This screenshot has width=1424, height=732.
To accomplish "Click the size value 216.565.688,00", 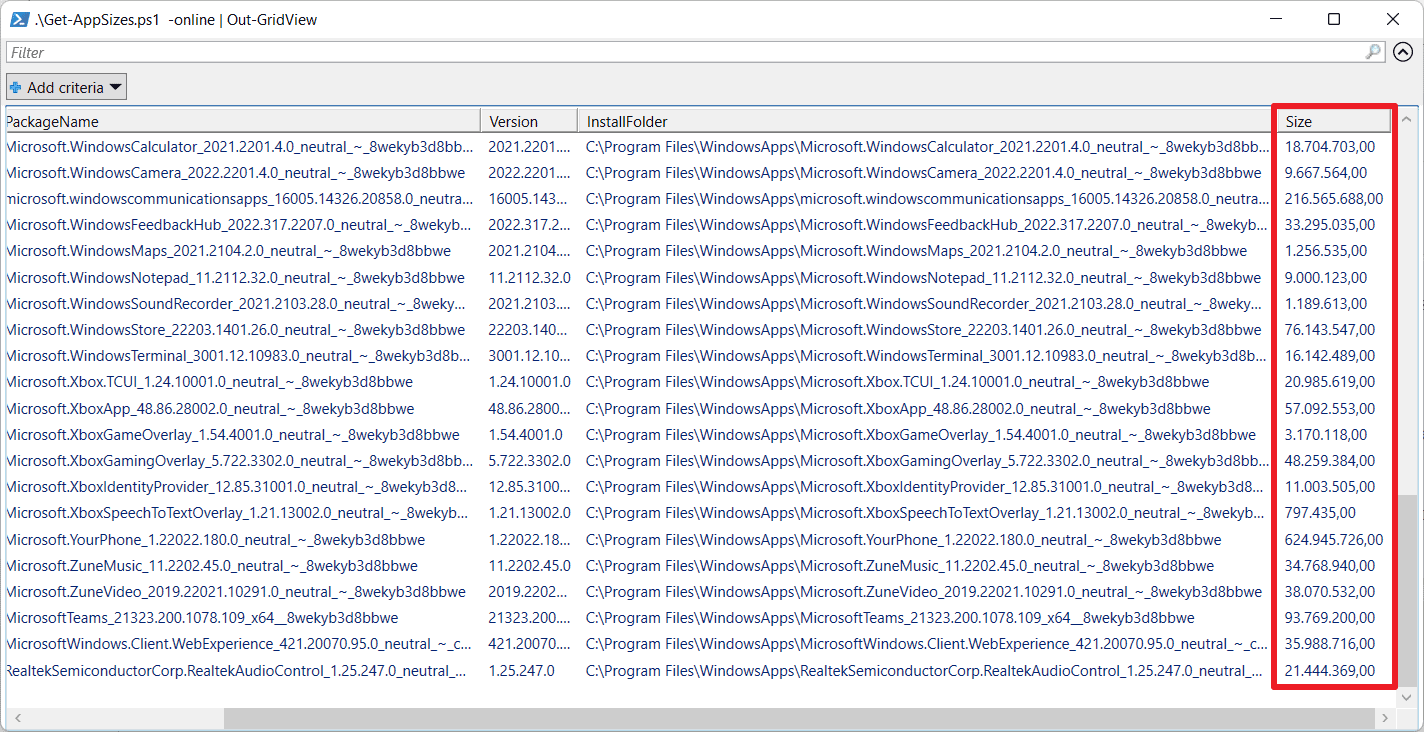I will [x=1333, y=198].
